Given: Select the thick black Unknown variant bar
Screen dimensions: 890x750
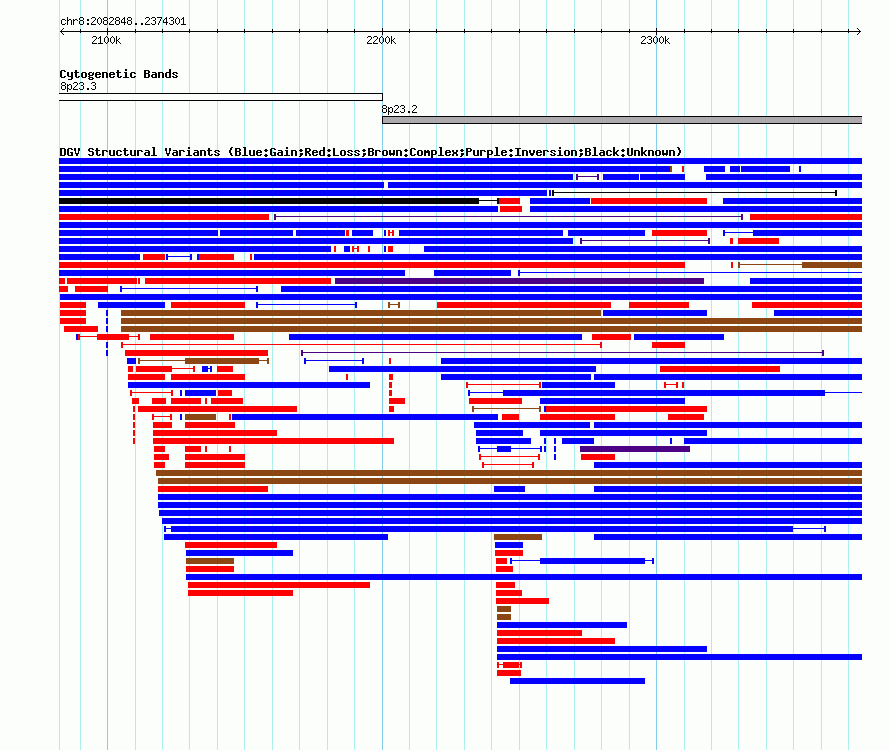Looking at the screenshot, I should (x=269, y=201).
